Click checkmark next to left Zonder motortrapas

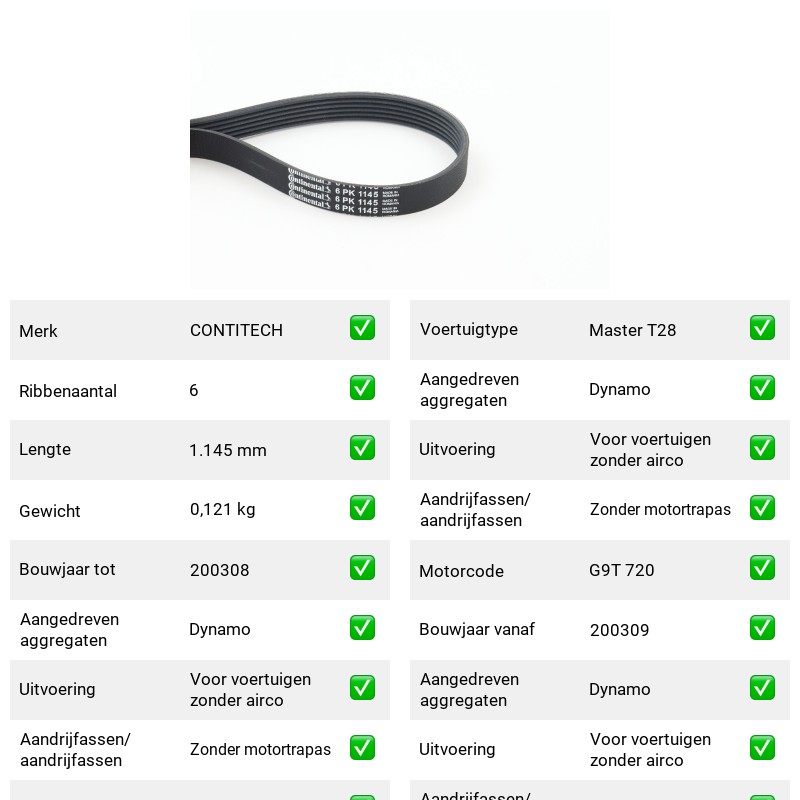tap(362, 747)
